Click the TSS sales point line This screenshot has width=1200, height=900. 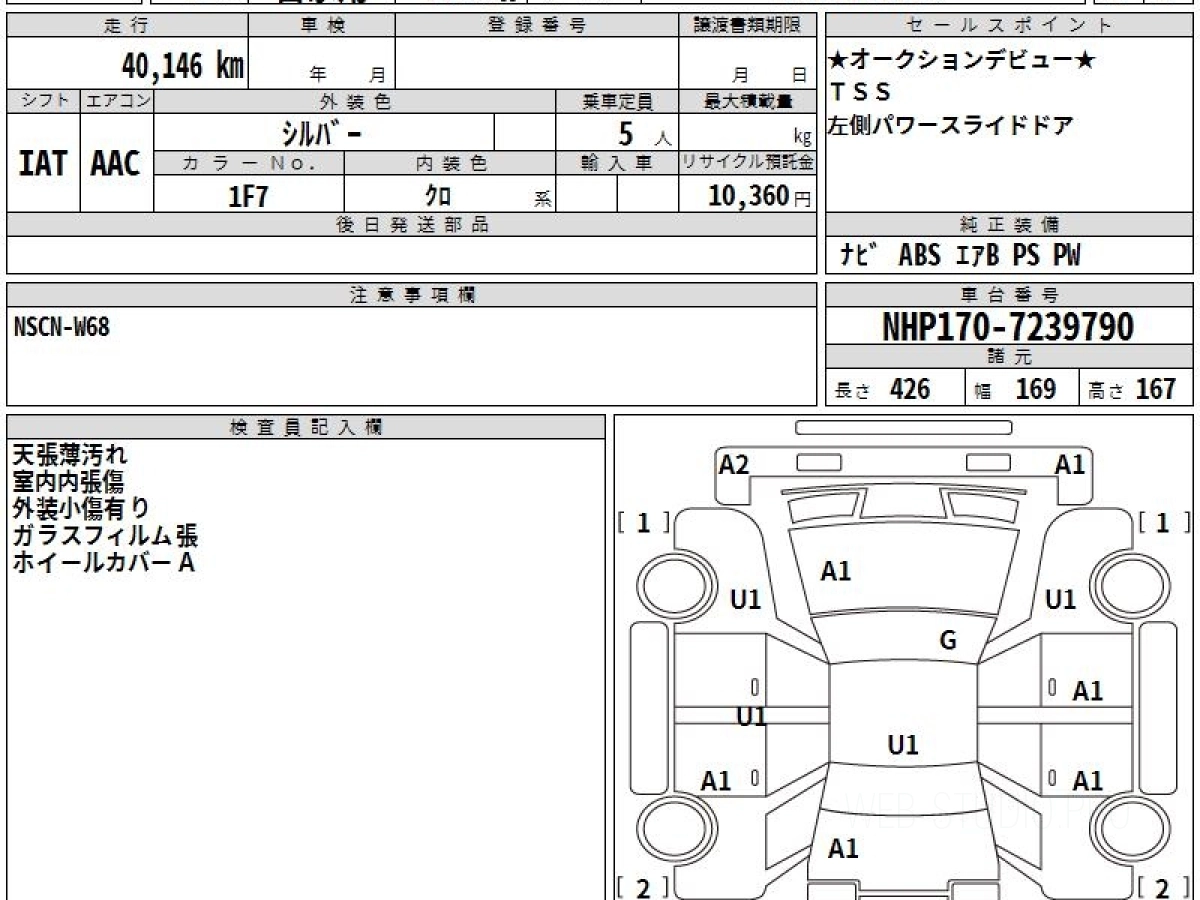coord(859,92)
